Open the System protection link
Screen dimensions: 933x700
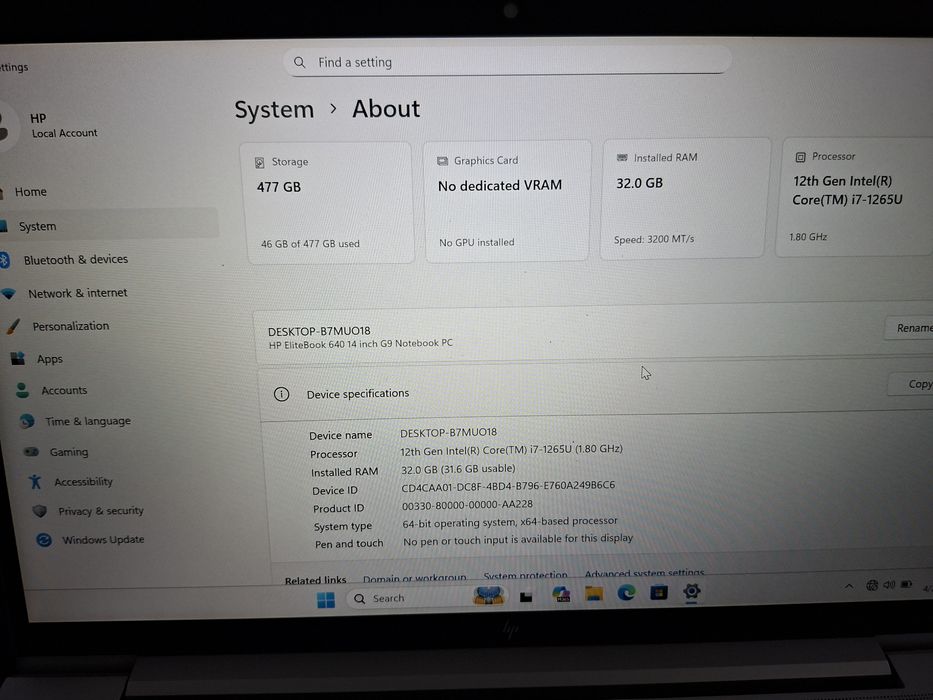[525, 576]
